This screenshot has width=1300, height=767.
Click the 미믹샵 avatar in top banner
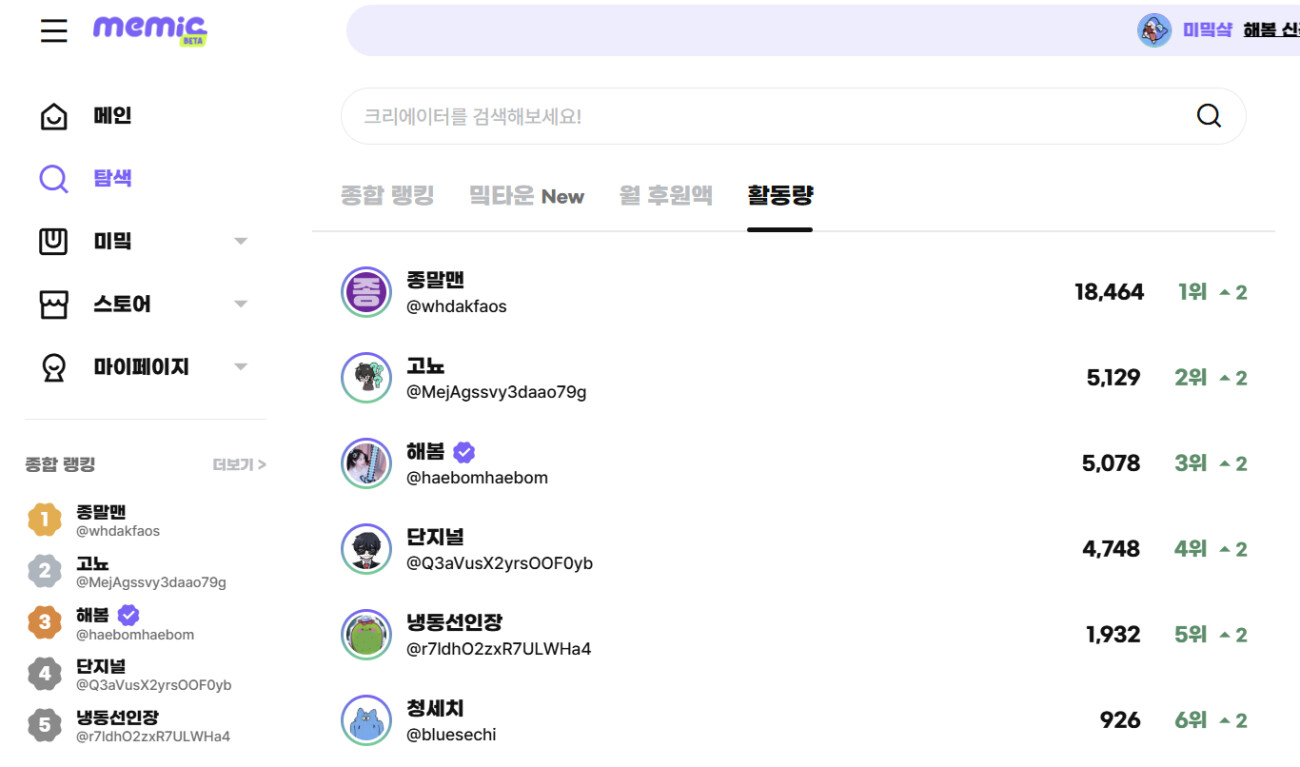pyautogui.click(x=1154, y=30)
